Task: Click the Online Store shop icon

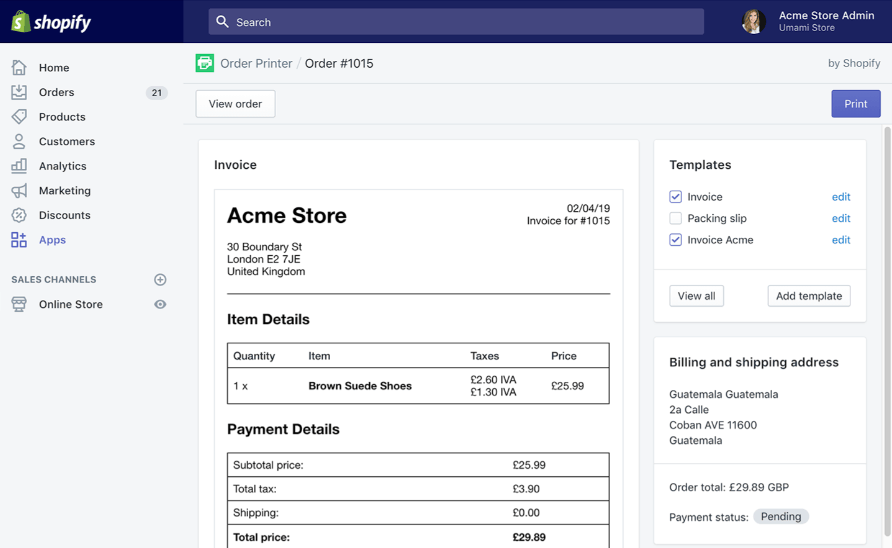Action: [x=19, y=304]
